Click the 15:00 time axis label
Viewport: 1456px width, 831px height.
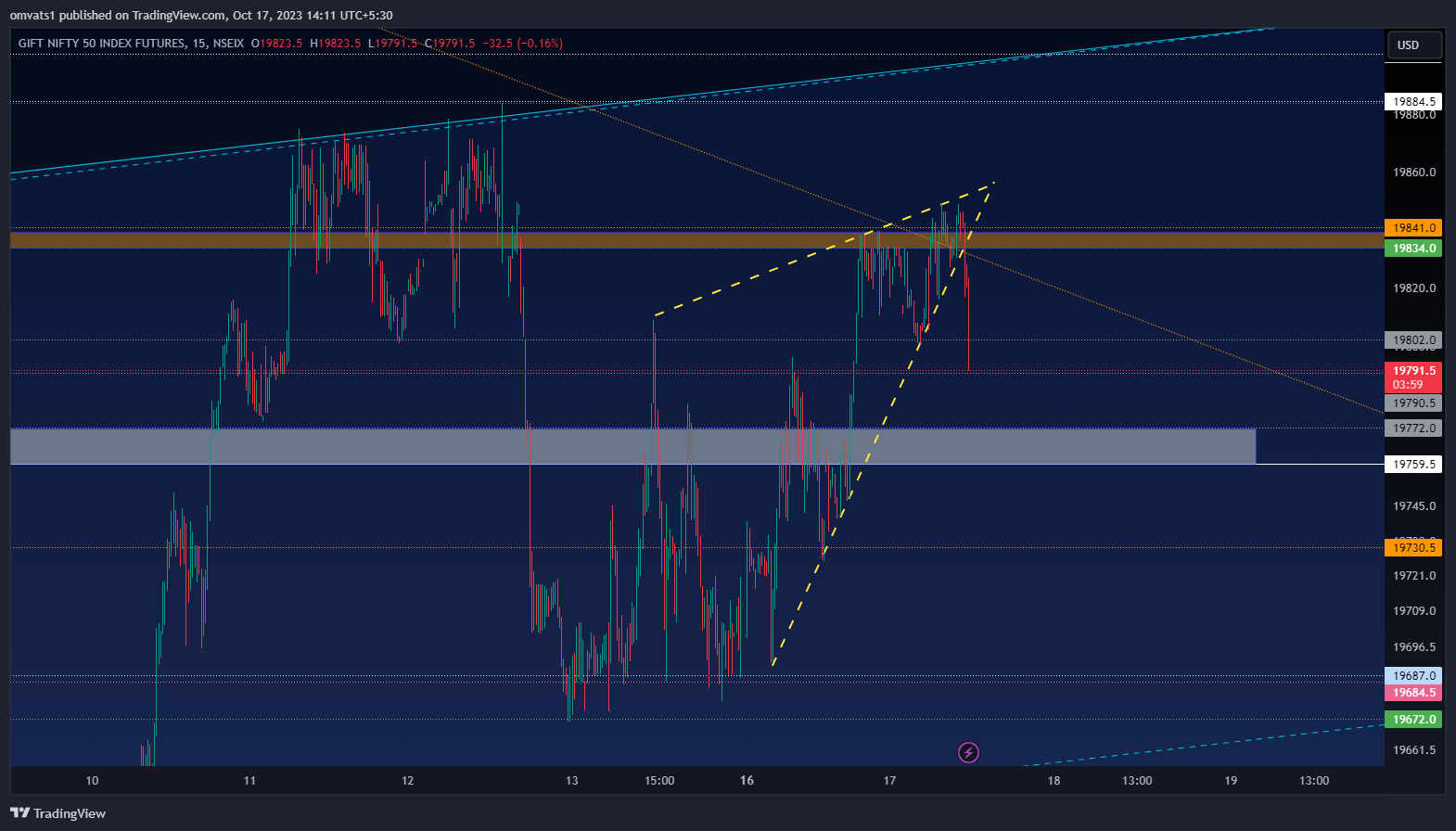659,781
